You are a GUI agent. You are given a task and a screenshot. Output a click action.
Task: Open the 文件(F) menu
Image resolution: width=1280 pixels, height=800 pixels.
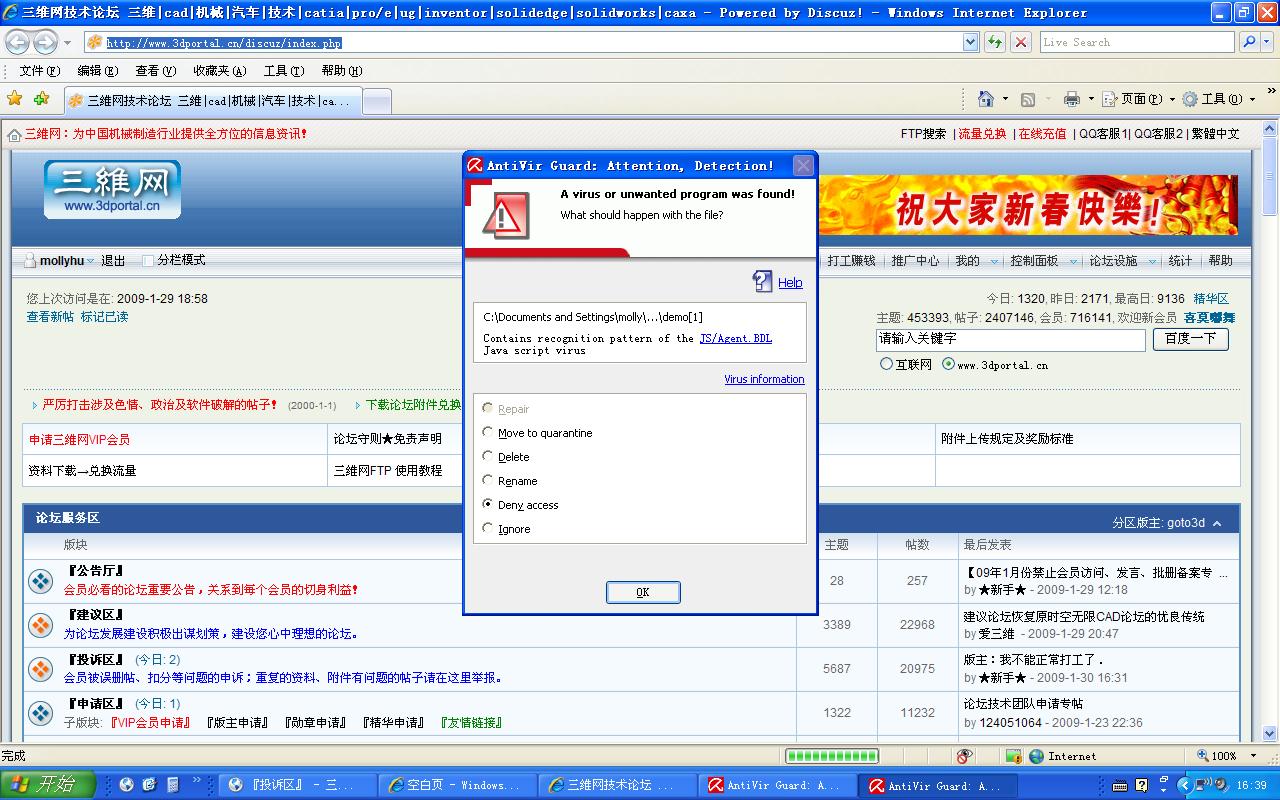pos(39,71)
